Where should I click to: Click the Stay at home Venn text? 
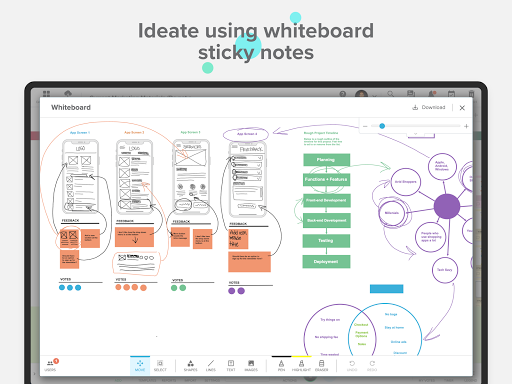coord(394,328)
